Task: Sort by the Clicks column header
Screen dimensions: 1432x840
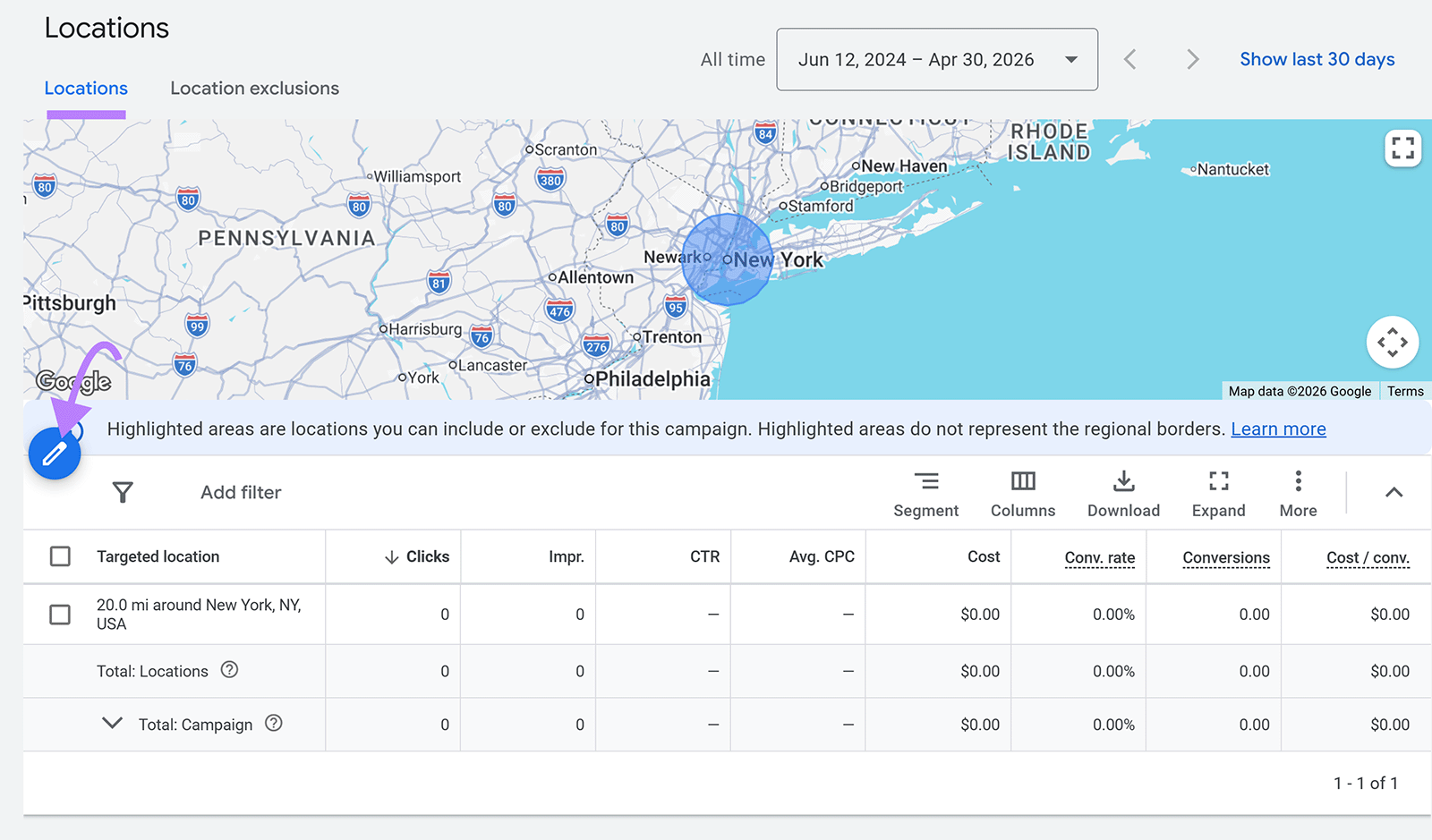Action: coord(416,556)
